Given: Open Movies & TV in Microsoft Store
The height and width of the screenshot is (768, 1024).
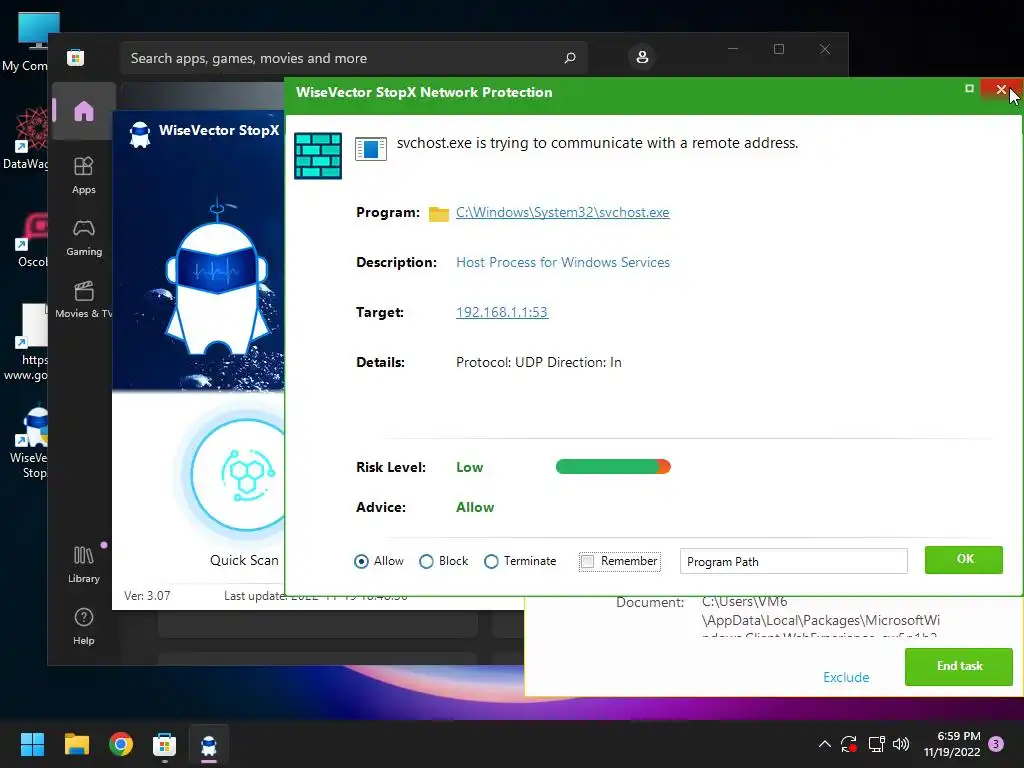Looking at the screenshot, I should pos(84,300).
